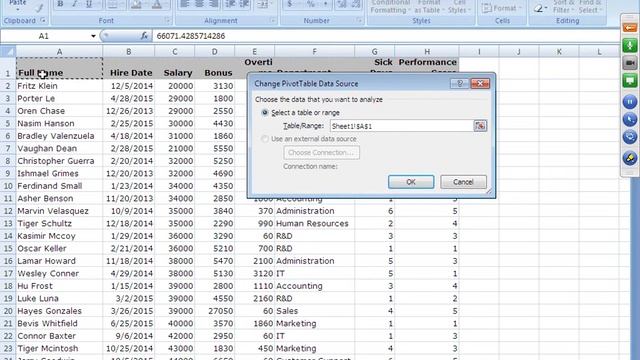Screen dimensions: 640x360
Task: Click cell 'Human Resources'
Action: click(314, 224)
